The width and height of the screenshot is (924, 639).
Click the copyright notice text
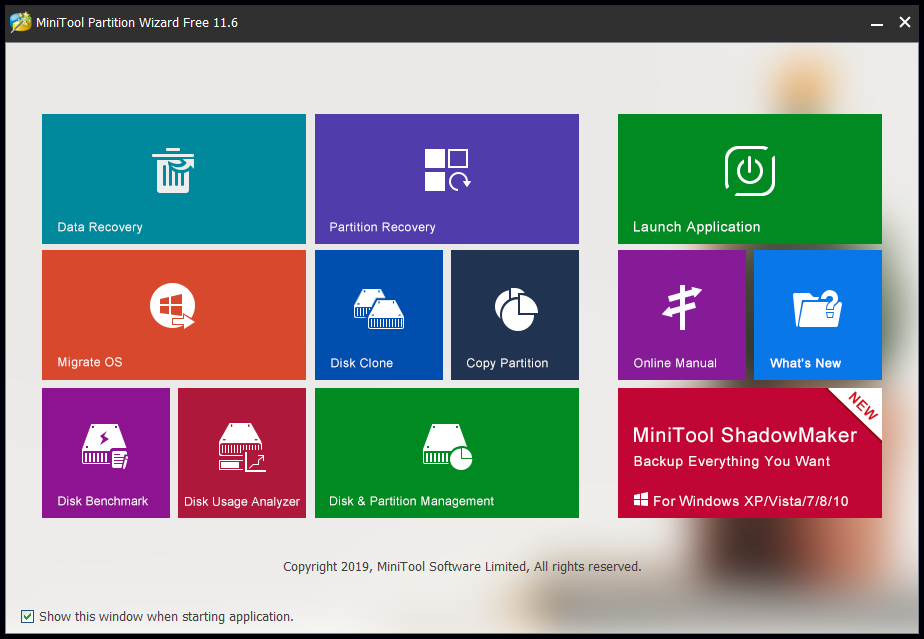[462, 566]
